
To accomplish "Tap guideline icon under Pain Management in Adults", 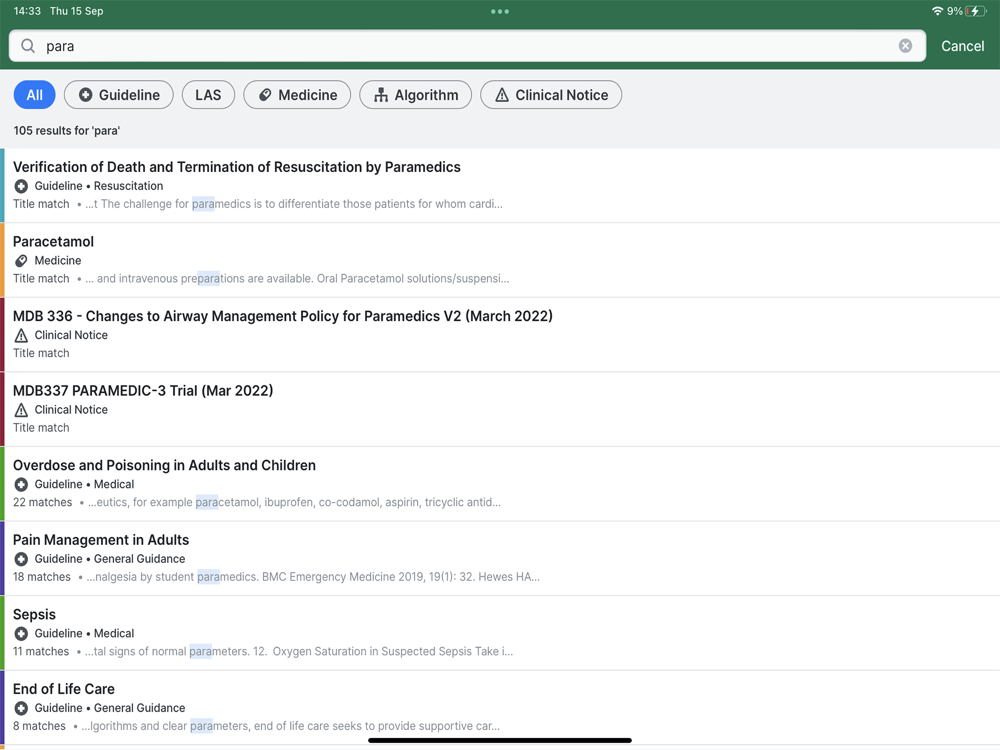I will 21,559.
